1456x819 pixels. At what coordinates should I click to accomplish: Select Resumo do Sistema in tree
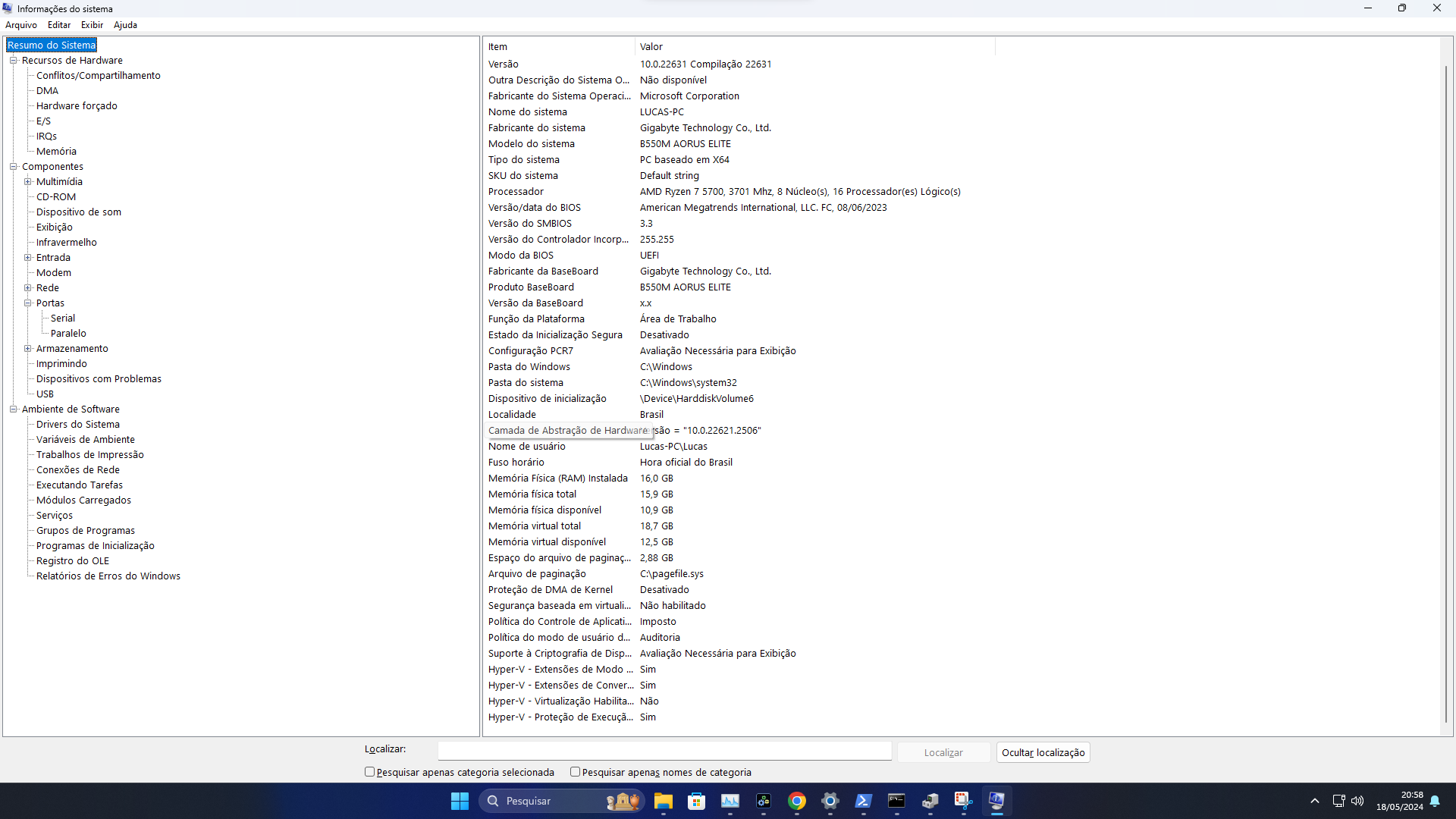click(x=52, y=45)
